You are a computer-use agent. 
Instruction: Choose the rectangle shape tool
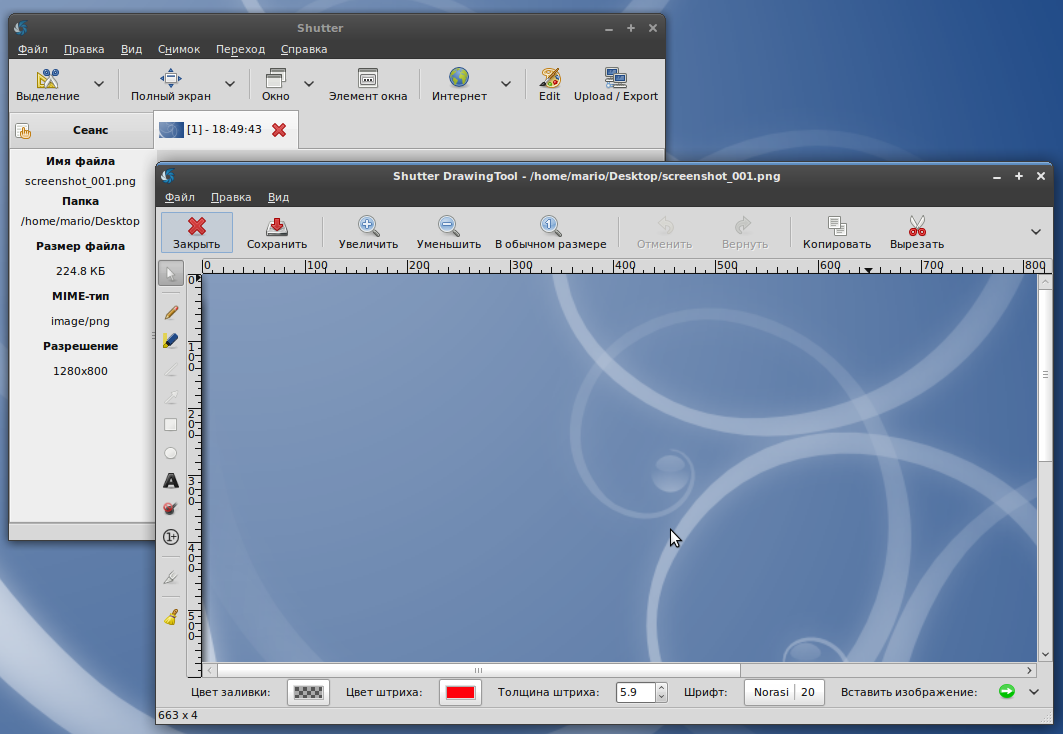(x=171, y=424)
